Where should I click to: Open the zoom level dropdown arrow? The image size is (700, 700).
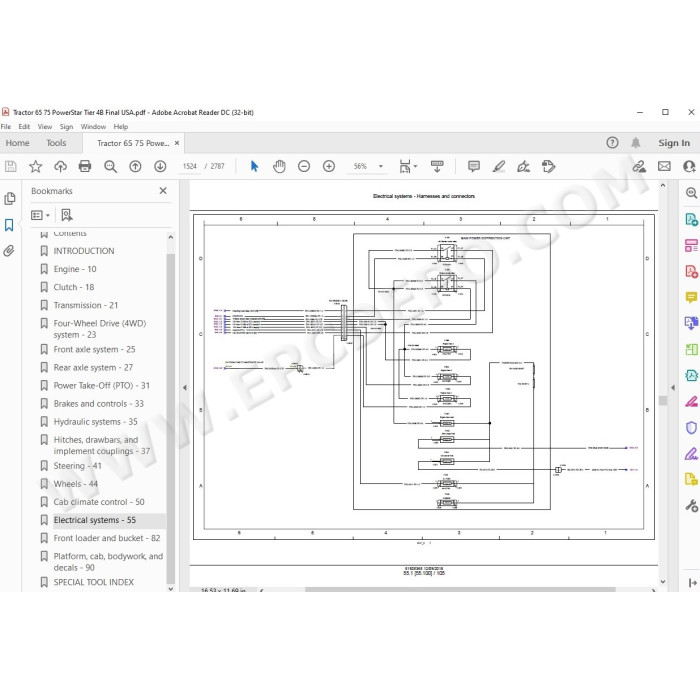[x=381, y=167]
